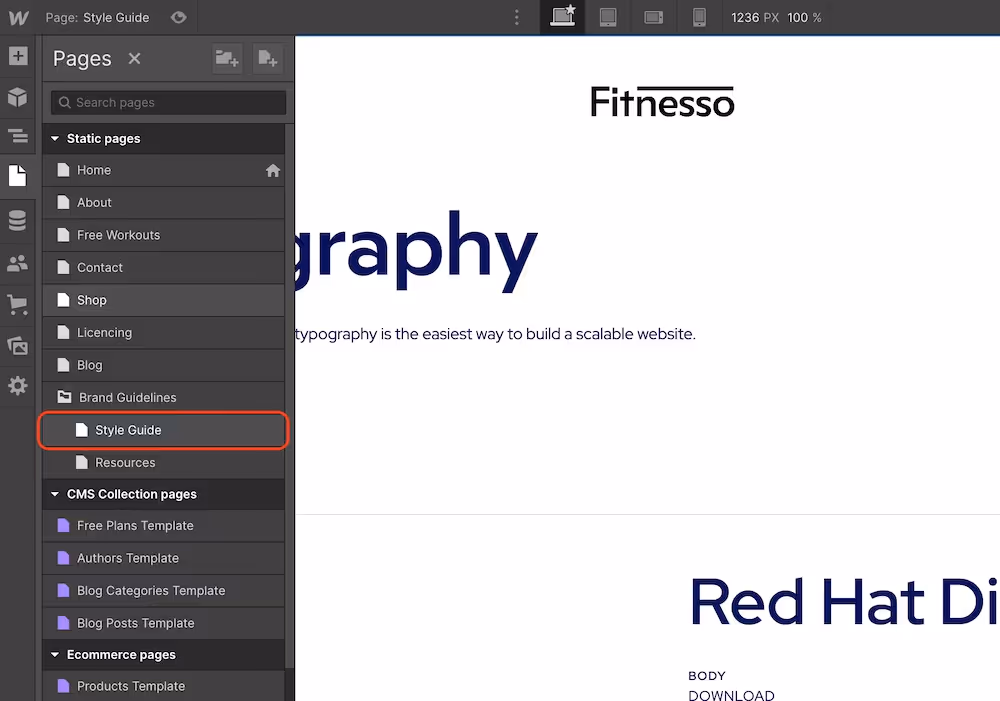The height and width of the screenshot is (701, 1000).
Task: Click the BODY label on canvas
Action: coord(707,676)
